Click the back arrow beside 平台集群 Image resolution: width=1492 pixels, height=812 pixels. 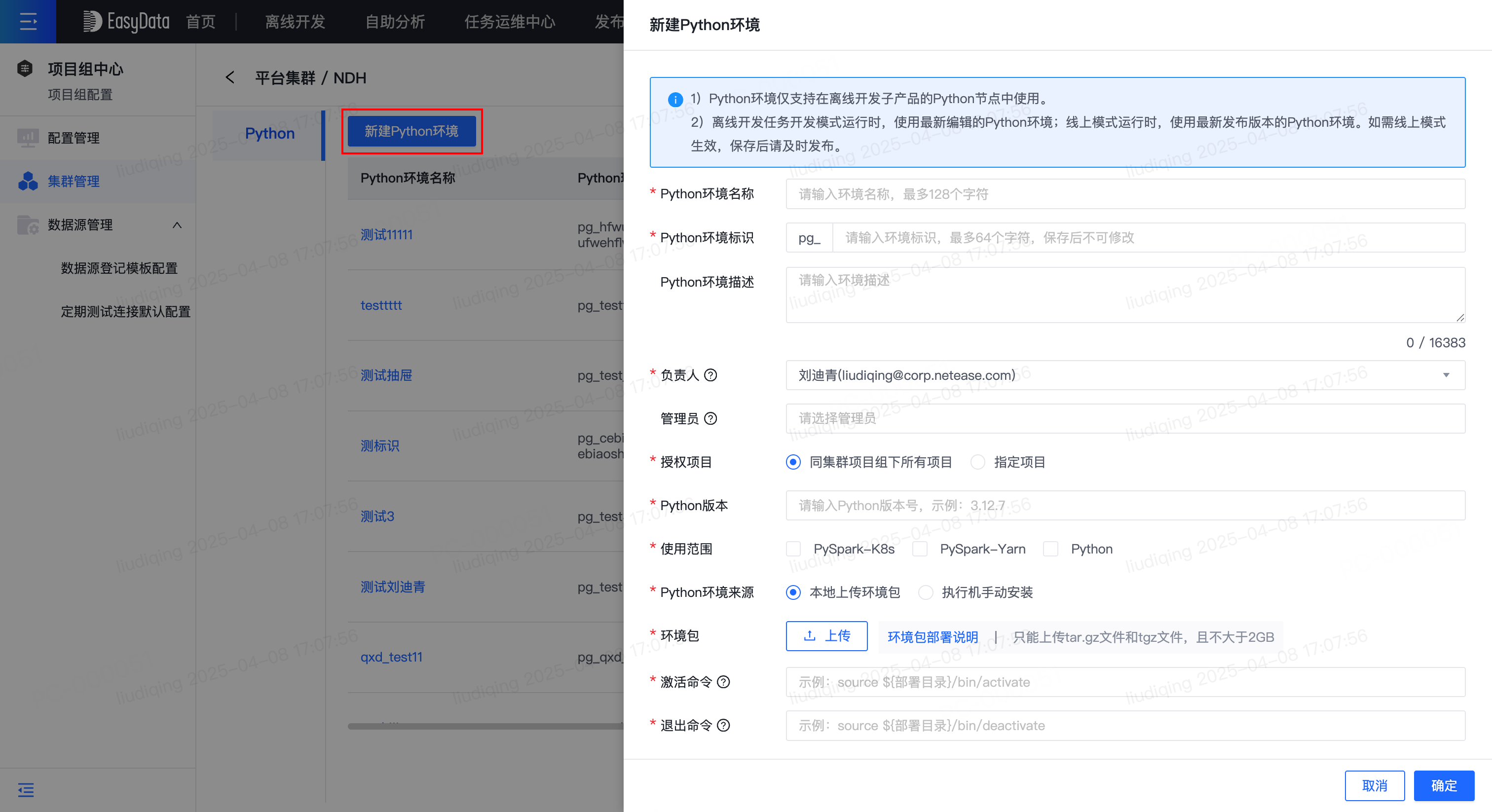229,77
